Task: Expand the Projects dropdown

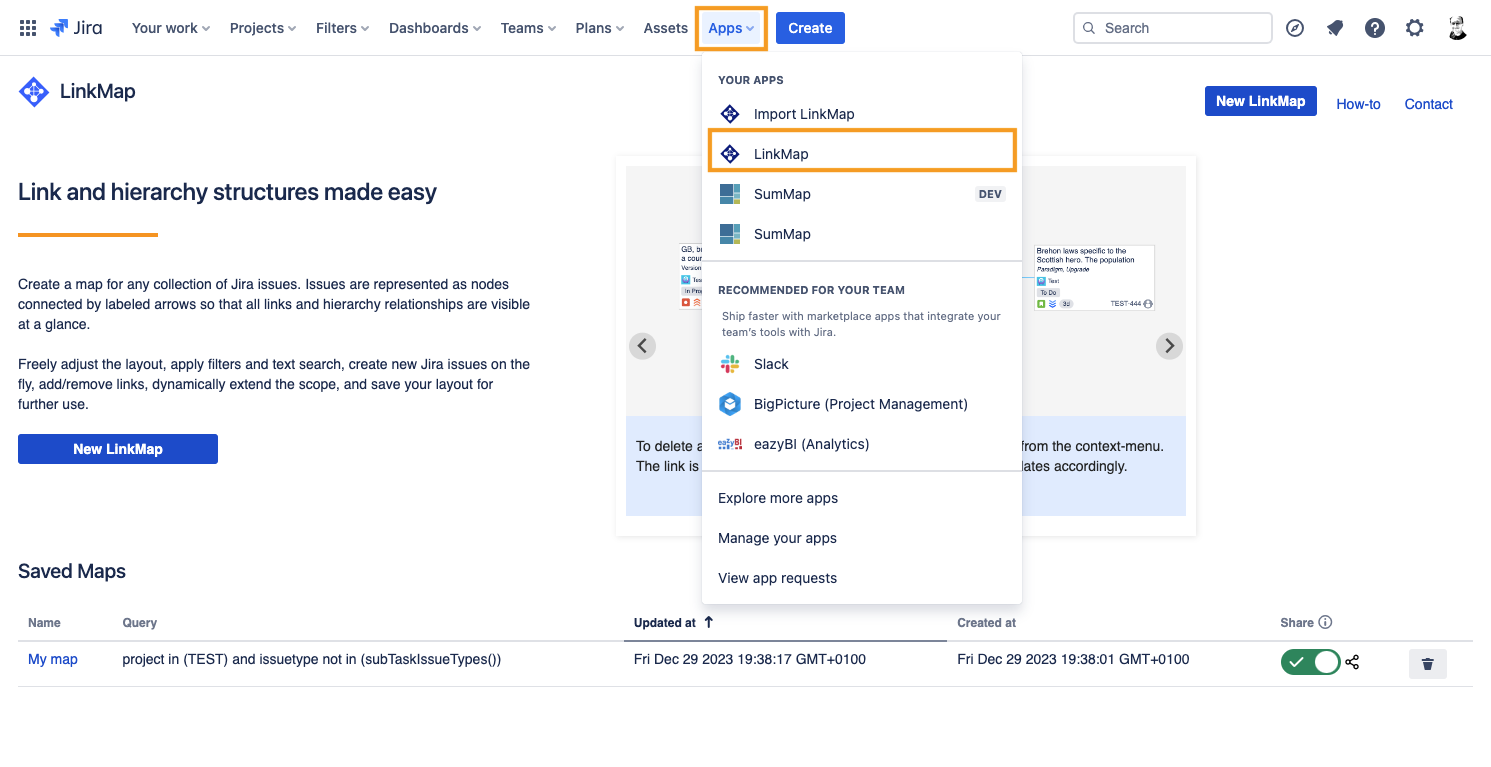Action: pyautogui.click(x=263, y=28)
